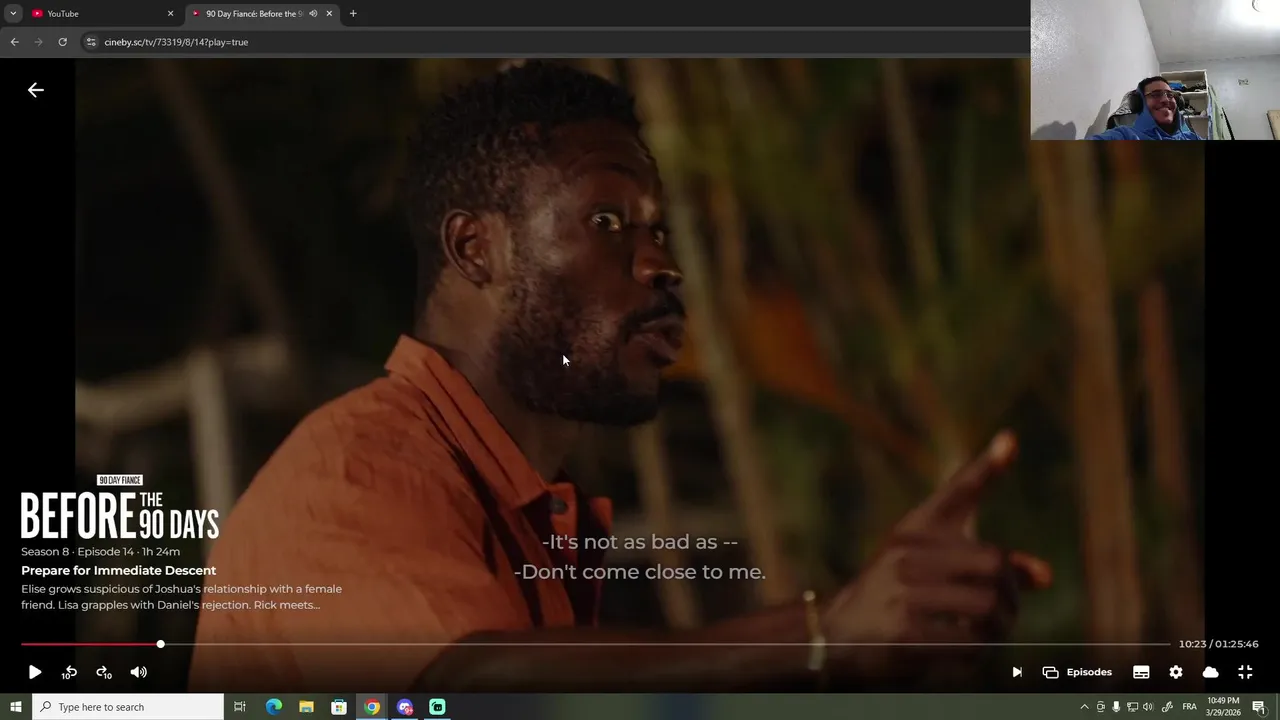The image size is (1280, 720).
Task: Open the Discord app on the taskbar
Action: 405,707
